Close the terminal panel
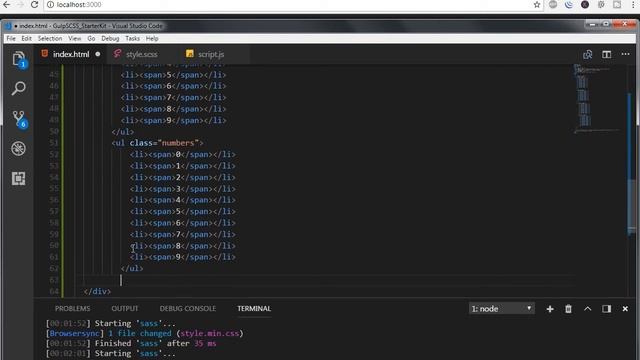 [x=625, y=309]
